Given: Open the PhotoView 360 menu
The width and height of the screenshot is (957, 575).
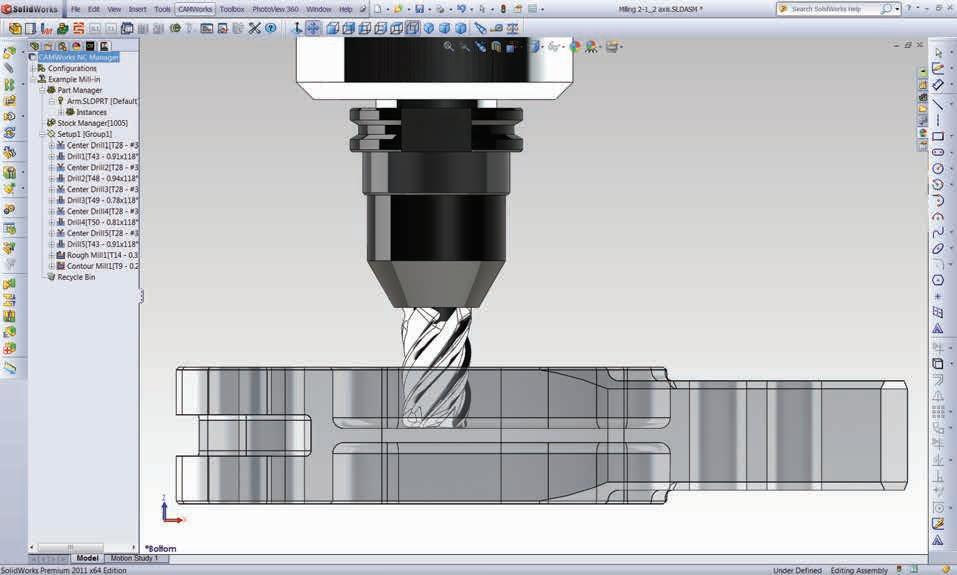Looking at the screenshot, I should pos(275,9).
